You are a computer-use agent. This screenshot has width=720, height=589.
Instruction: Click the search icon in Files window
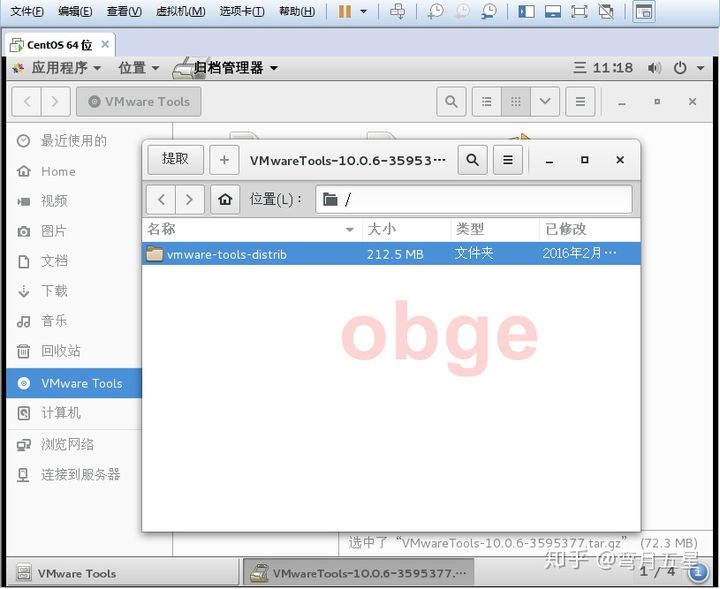pos(451,101)
